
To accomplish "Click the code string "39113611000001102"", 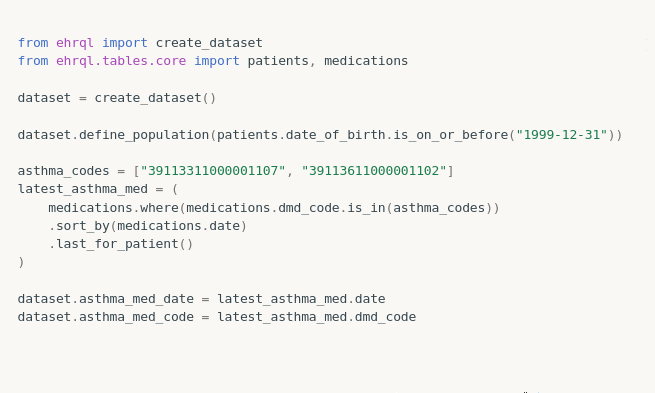I will [374, 171].
